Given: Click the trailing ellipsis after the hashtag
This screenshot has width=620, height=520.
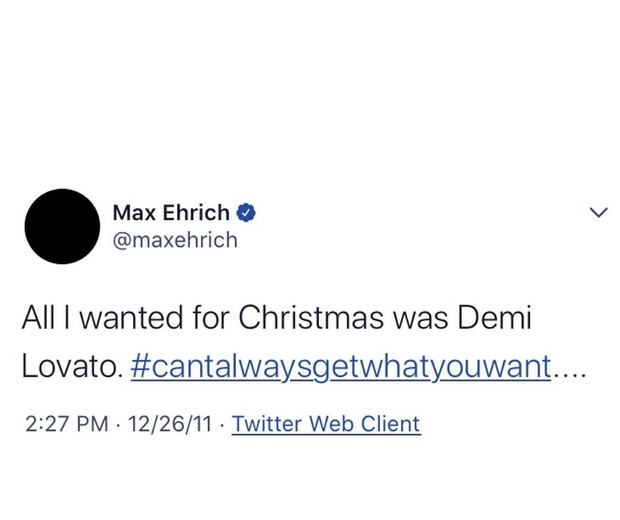Looking at the screenshot, I should pyautogui.click(x=568, y=370).
